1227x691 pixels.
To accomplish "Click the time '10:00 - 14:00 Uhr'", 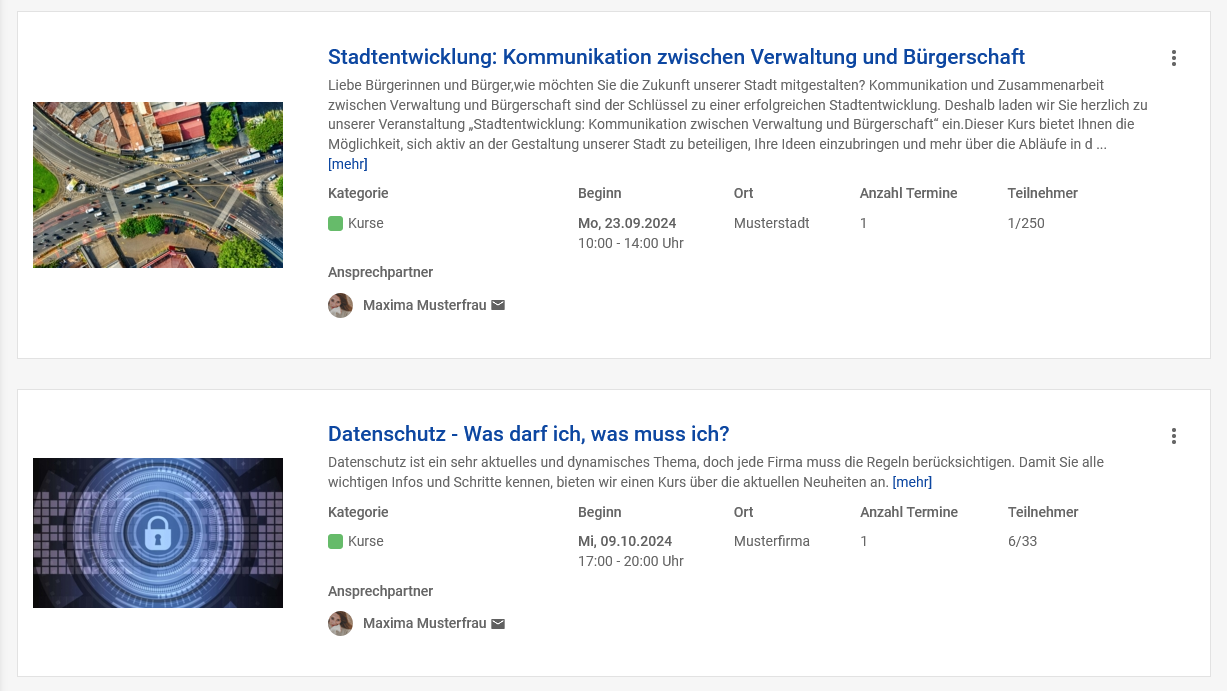I will [x=631, y=243].
